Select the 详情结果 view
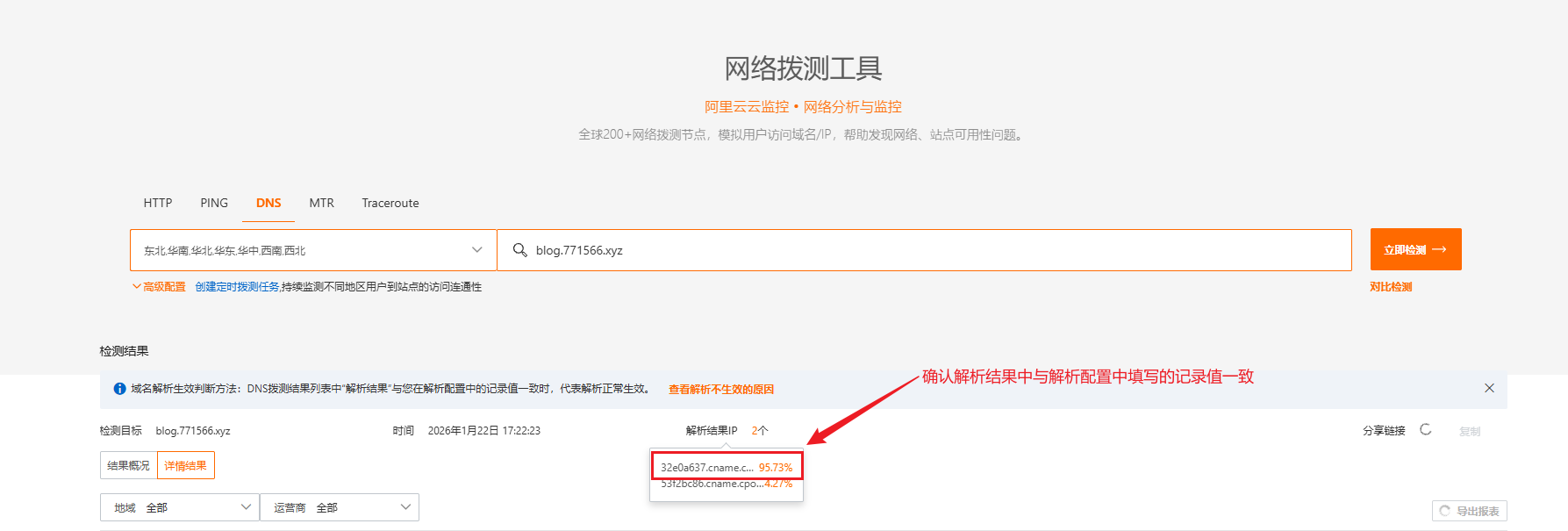The width and height of the screenshot is (1568, 531). (x=186, y=465)
